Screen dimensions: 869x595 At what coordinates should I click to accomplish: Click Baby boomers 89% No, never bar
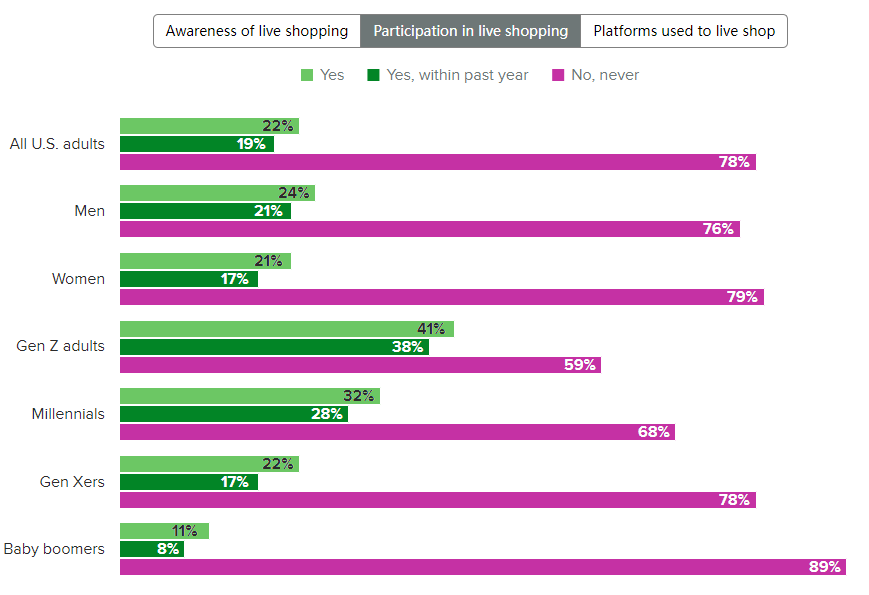click(x=482, y=567)
